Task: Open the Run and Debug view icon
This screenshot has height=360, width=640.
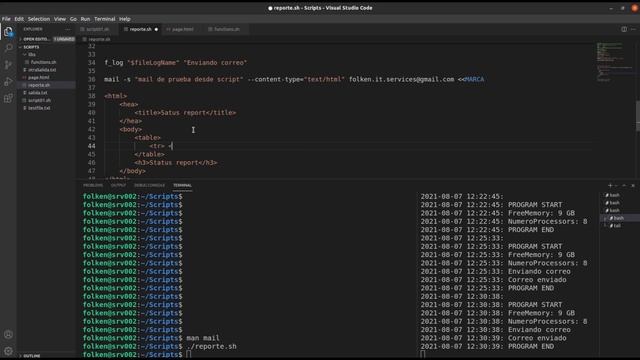Action: tap(8, 82)
